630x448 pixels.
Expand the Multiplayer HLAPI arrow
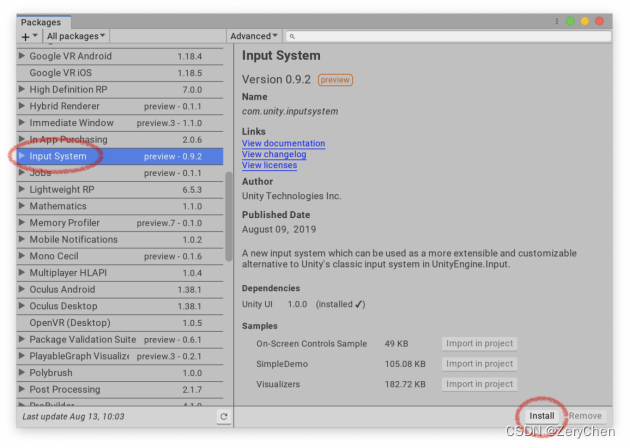[x=22, y=272]
